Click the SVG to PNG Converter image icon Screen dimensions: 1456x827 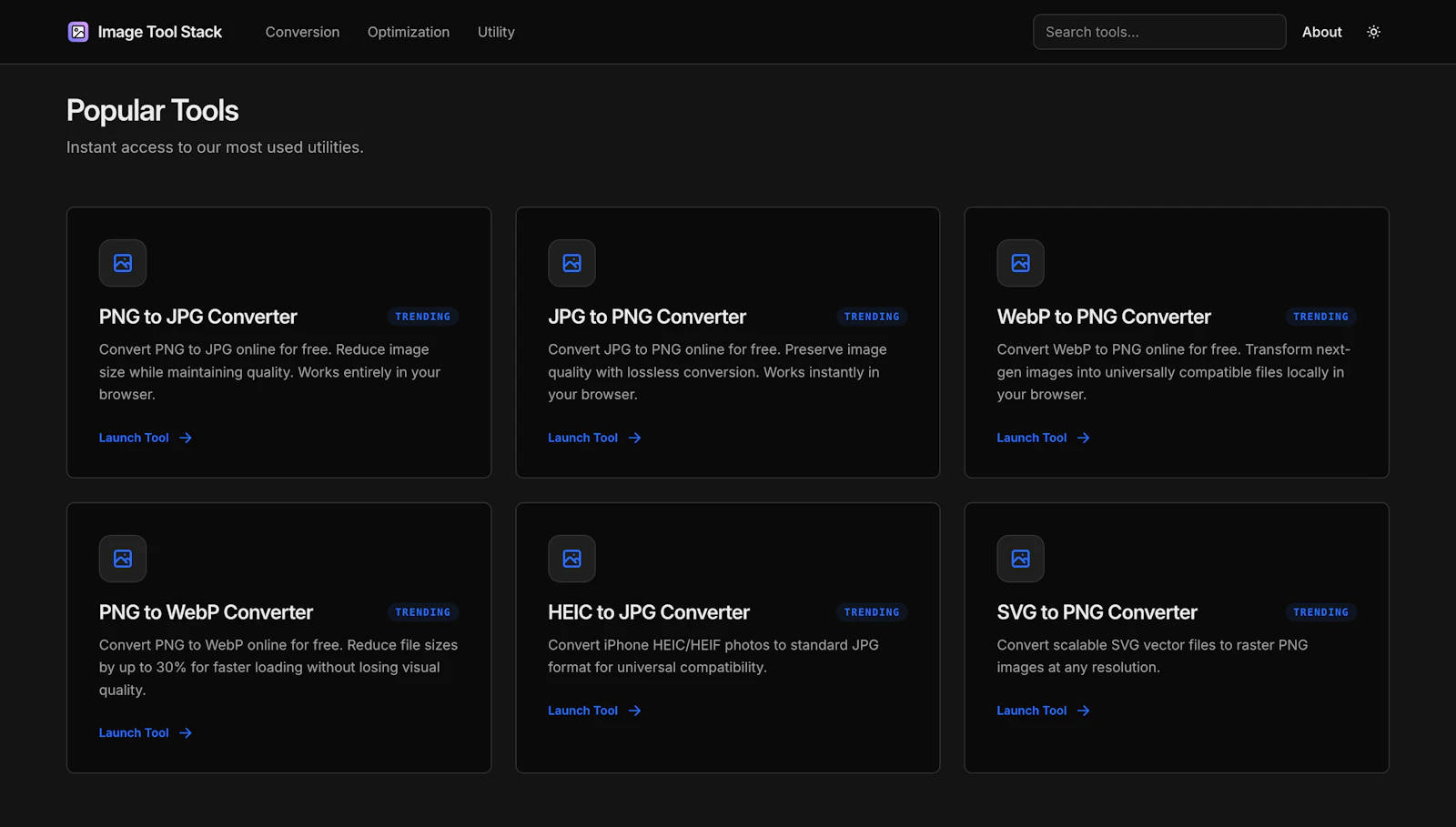point(1021,559)
